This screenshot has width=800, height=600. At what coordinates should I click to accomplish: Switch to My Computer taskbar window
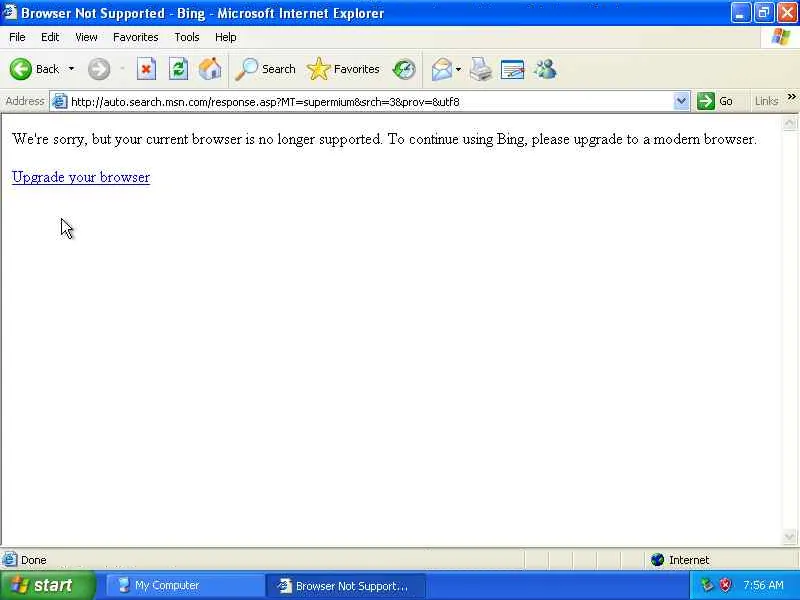point(185,586)
